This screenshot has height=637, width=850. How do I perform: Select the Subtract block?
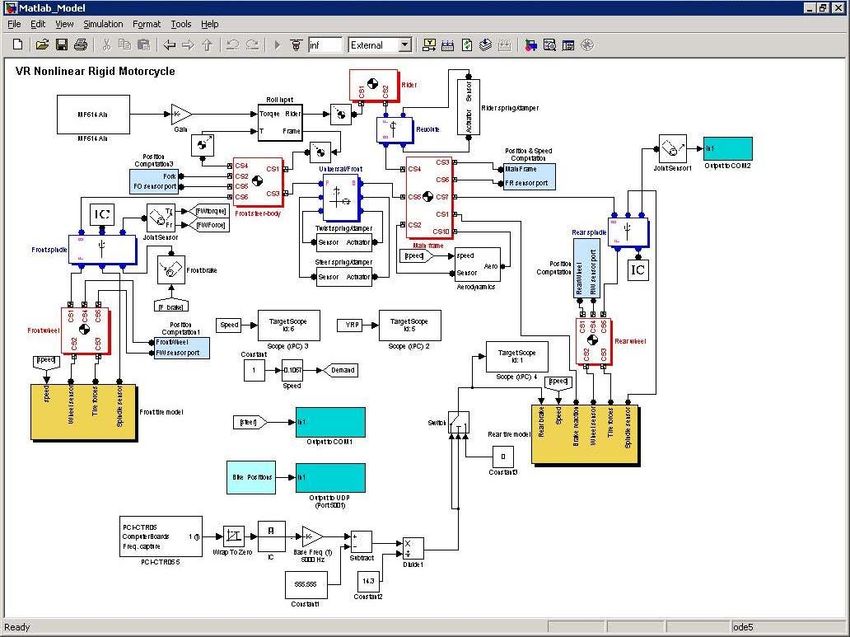361,542
